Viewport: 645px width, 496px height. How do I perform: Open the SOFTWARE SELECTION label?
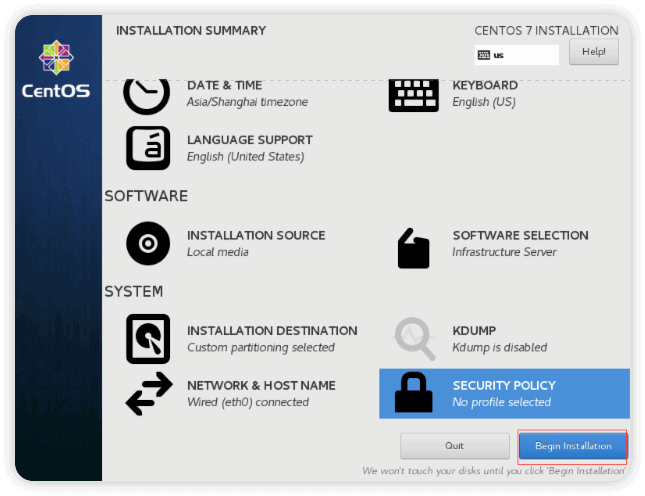point(520,235)
